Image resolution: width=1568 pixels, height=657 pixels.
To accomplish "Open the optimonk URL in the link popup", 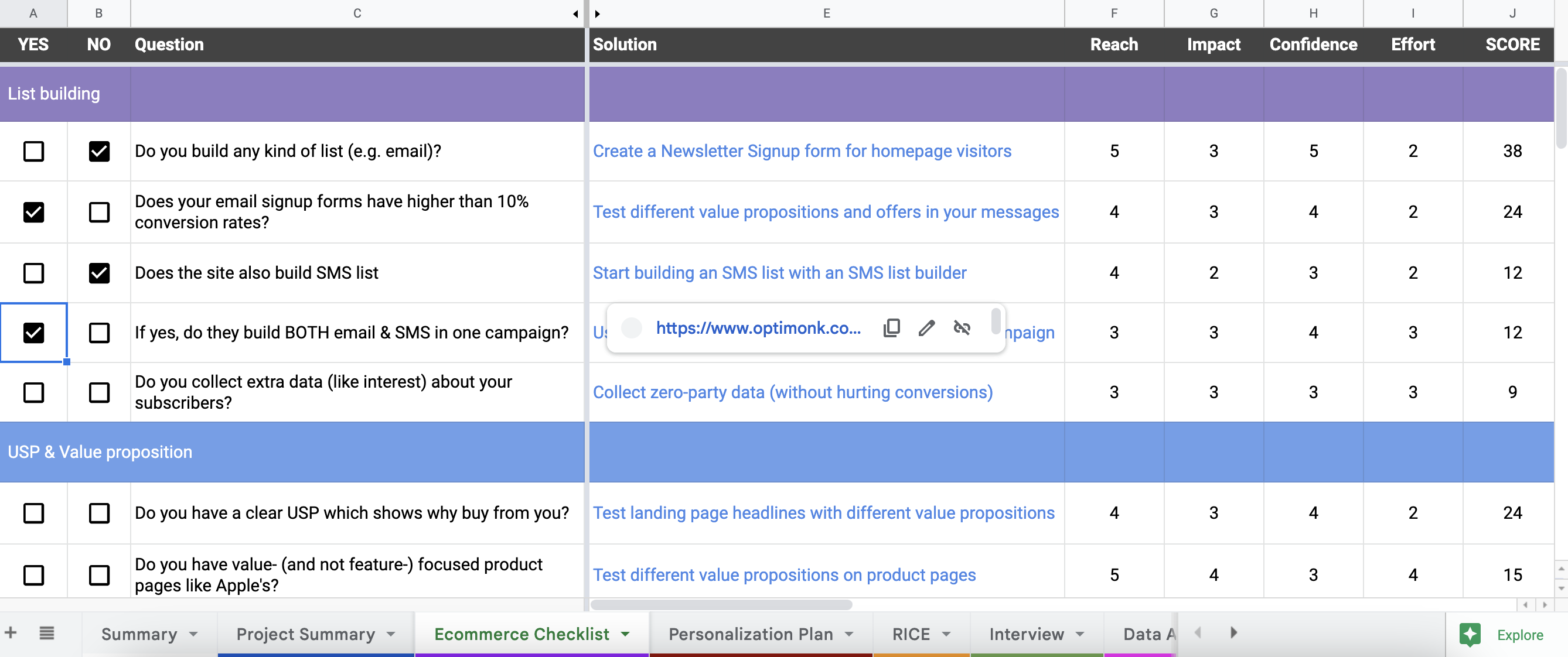I will [x=758, y=328].
